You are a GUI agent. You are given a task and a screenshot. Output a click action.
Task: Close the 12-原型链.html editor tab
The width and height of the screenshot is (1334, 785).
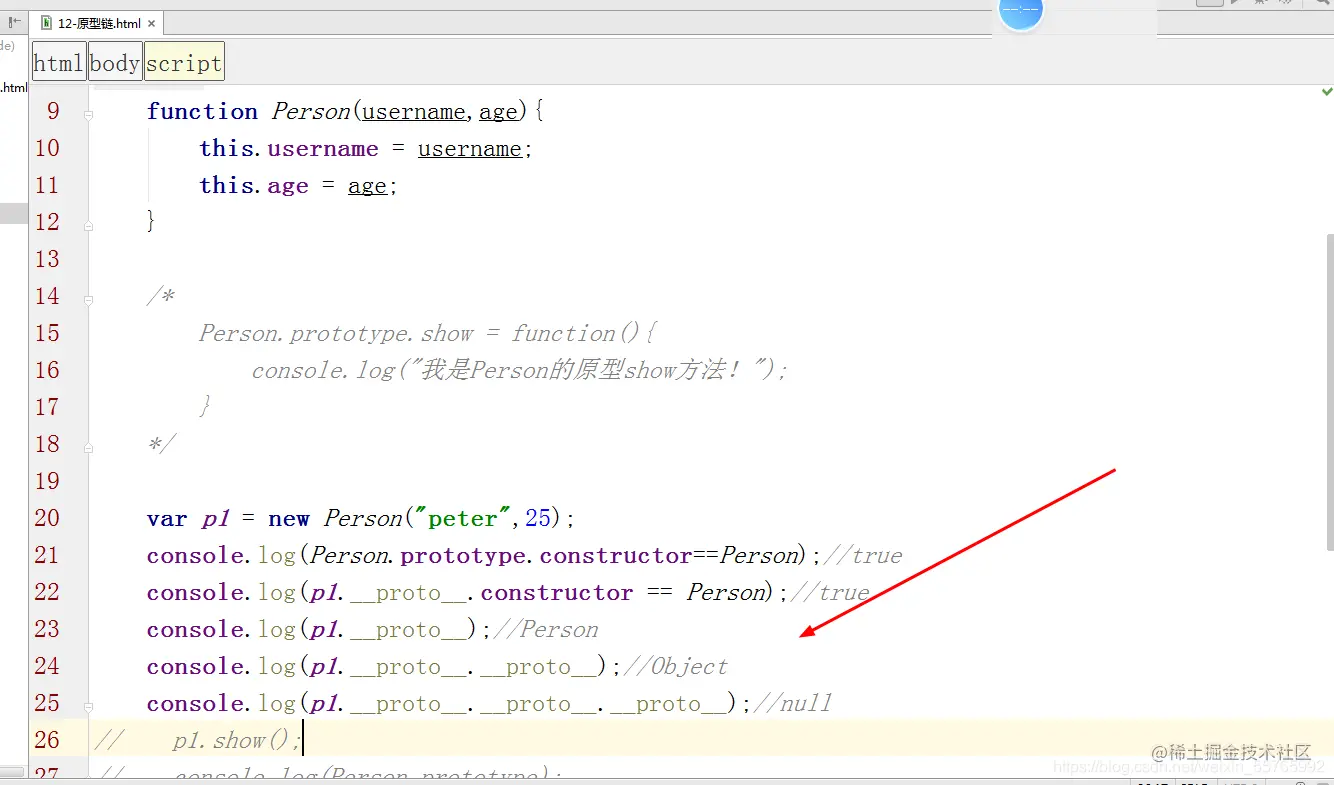pos(152,23)
